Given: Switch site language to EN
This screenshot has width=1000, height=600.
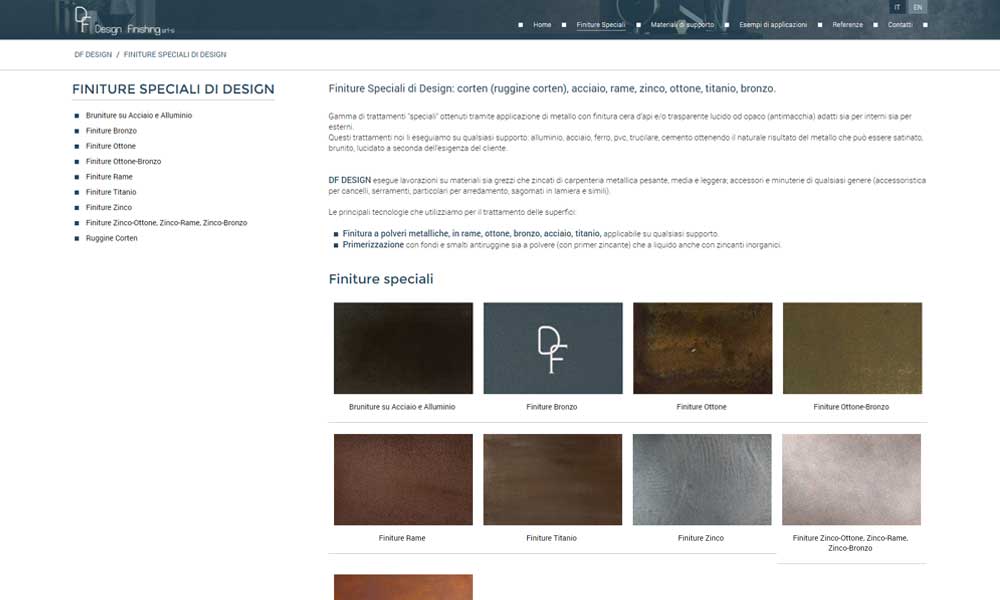Looking at the screenshot, I should [918, 8].
